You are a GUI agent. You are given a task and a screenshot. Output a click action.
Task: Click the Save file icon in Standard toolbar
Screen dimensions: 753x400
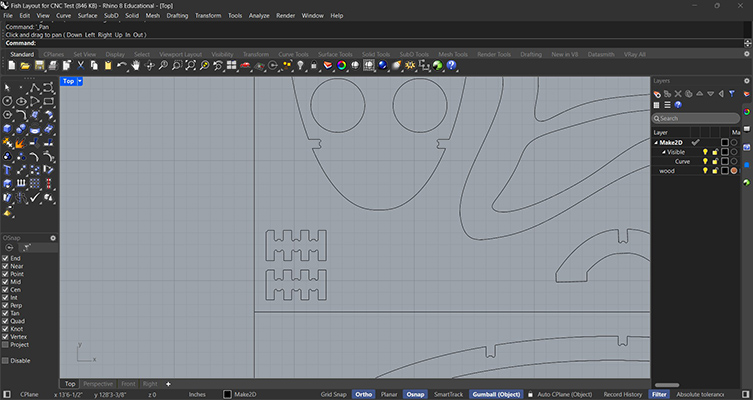(39, 66)
